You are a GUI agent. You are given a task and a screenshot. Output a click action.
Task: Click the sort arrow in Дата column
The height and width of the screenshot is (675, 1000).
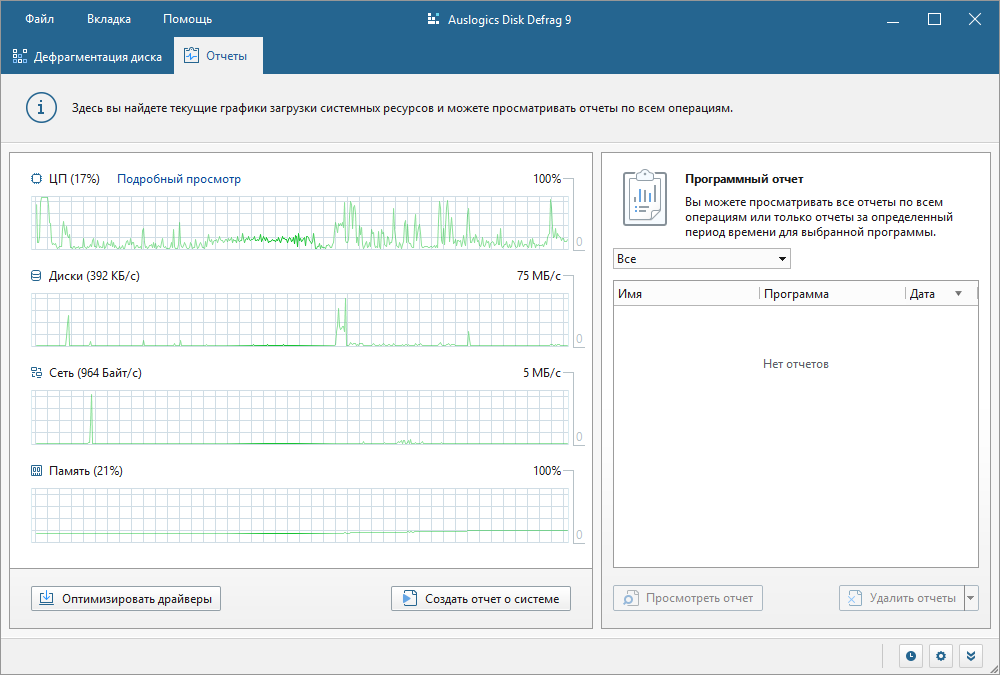[x=959, y=294]
